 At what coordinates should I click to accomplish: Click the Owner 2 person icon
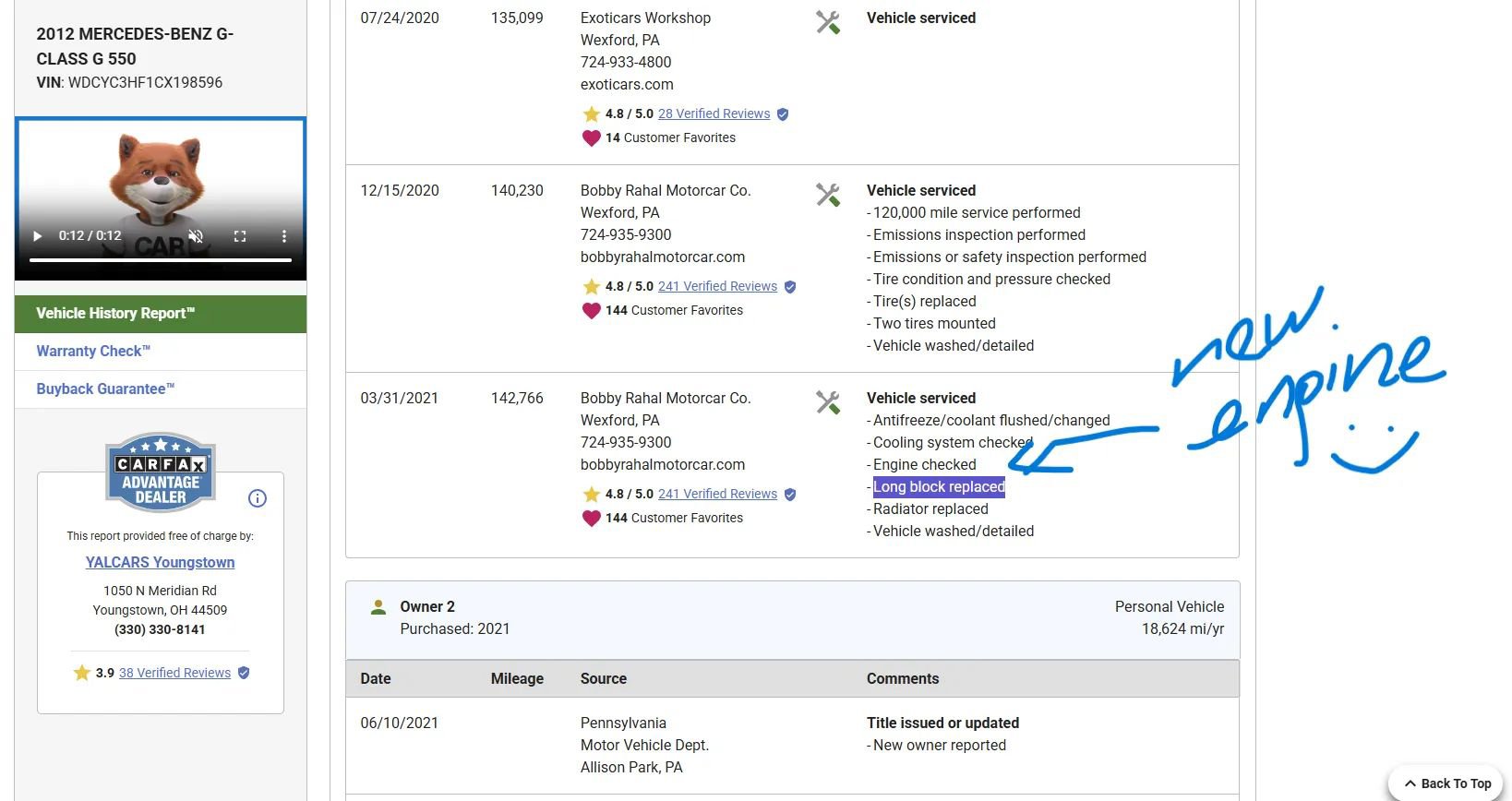378,607
